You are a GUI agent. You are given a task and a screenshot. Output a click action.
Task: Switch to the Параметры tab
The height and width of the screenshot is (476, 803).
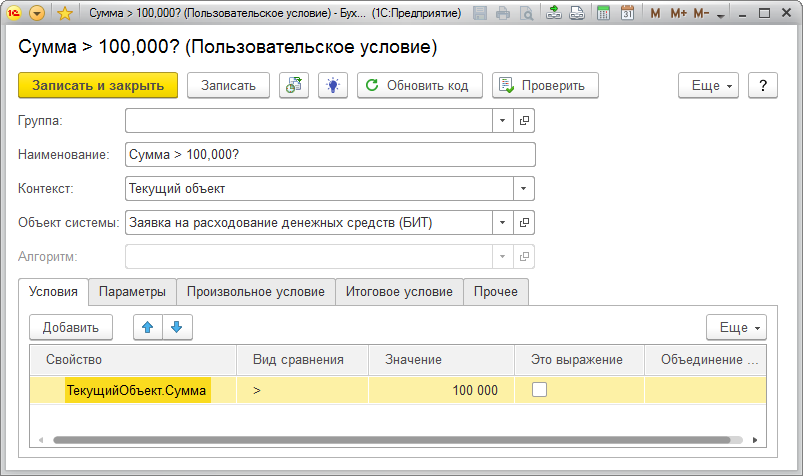point(132,292)
